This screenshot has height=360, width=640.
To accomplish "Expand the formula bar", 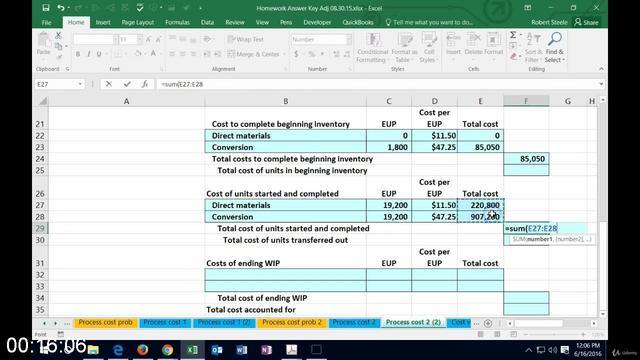I will point(601,84).
